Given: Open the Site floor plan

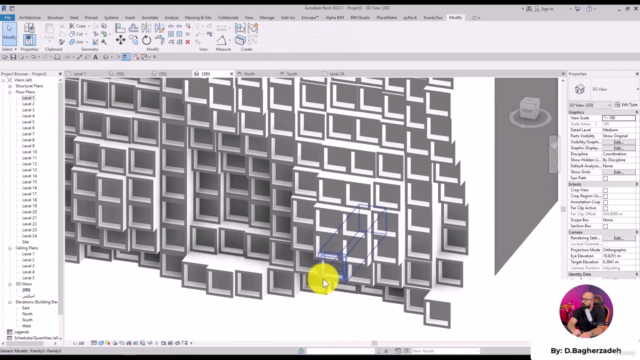Looking at the screenshot, I should pos(25,242).
